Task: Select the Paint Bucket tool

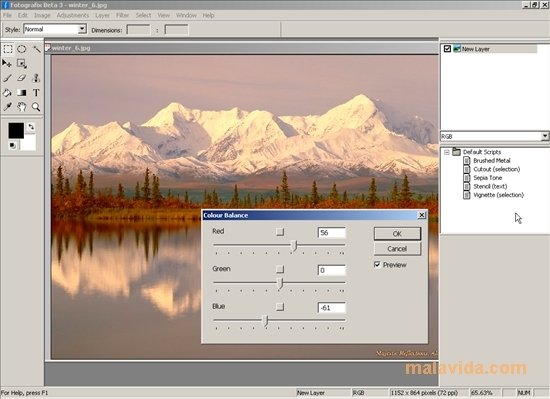Action: (7, 93)
